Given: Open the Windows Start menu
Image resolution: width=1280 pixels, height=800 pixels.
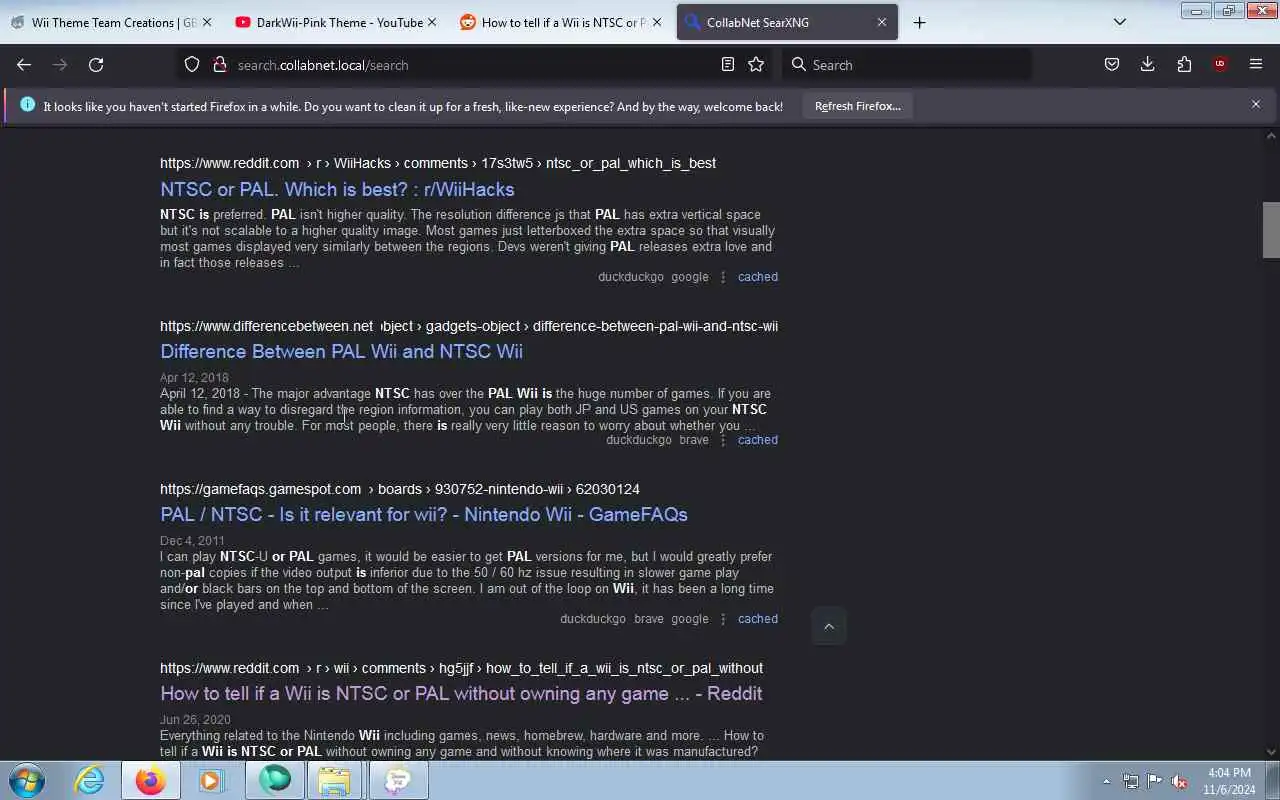Looking at the screenshot, I should [26, 780].
